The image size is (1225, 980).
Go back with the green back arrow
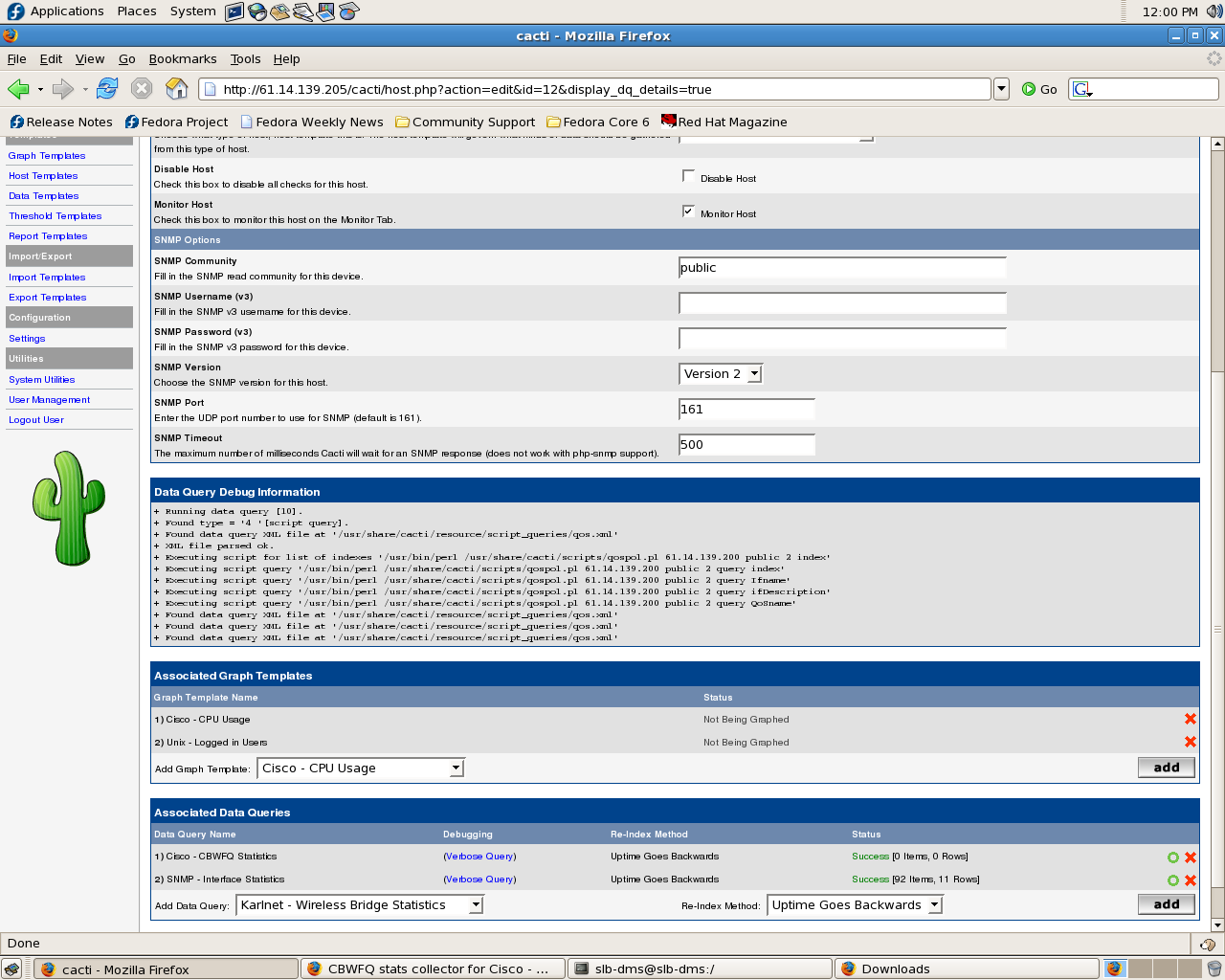point(18,89)
